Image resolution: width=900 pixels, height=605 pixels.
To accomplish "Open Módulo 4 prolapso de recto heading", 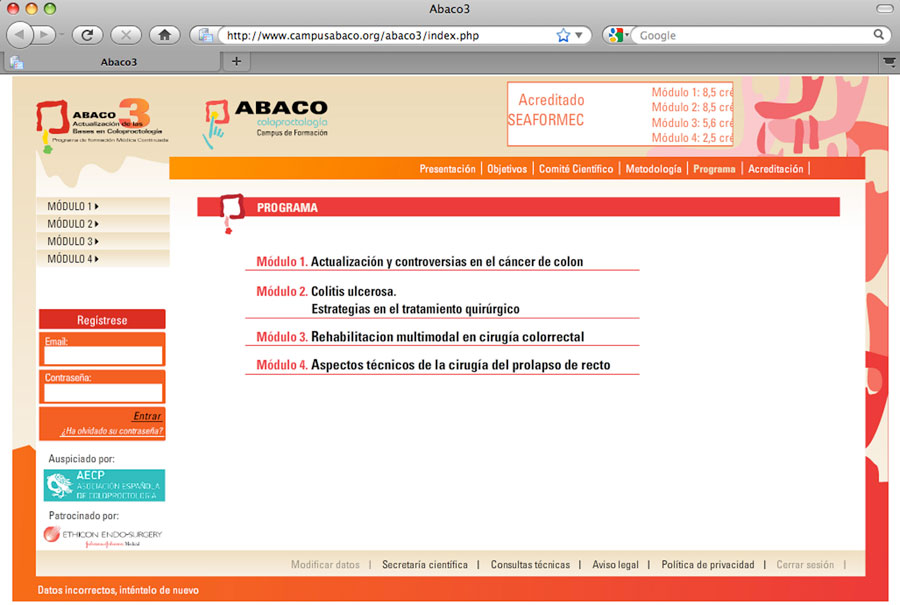I will point(433,365).
